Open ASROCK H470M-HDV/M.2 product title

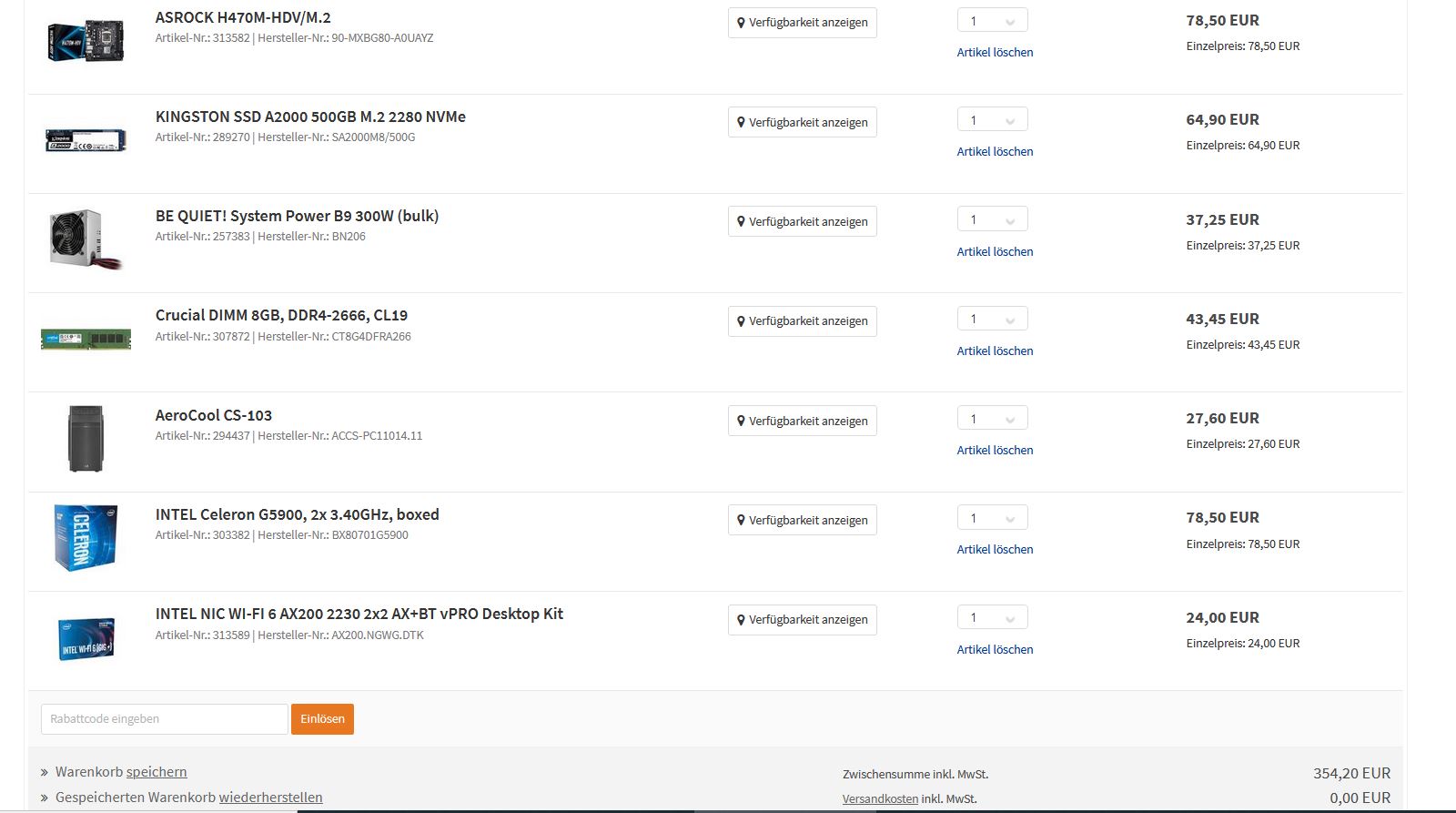(x=243, y=17)
